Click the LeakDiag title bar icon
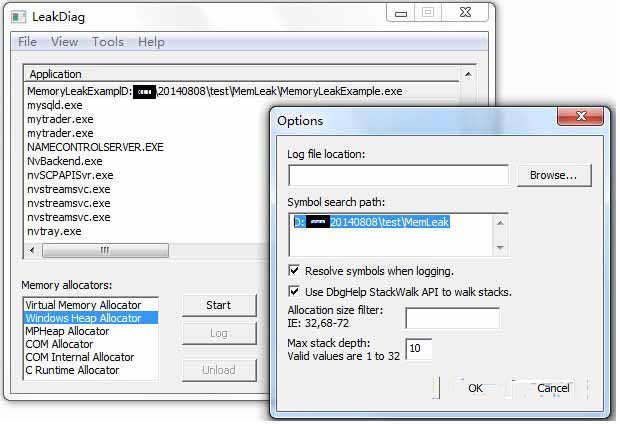The height and width of the screenshot is (424, 620). click(x=19, y=17)
